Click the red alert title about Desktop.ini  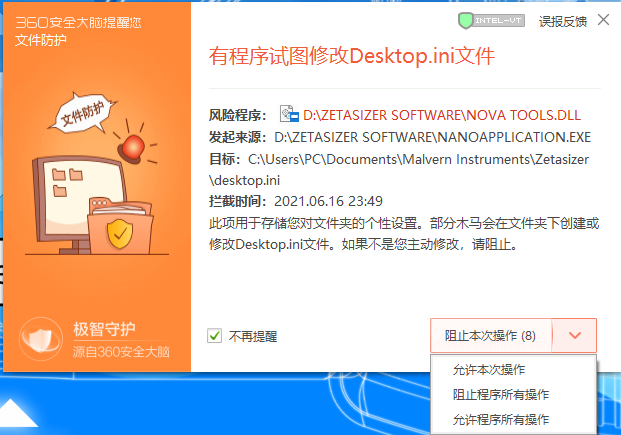(x=352, y=56)
